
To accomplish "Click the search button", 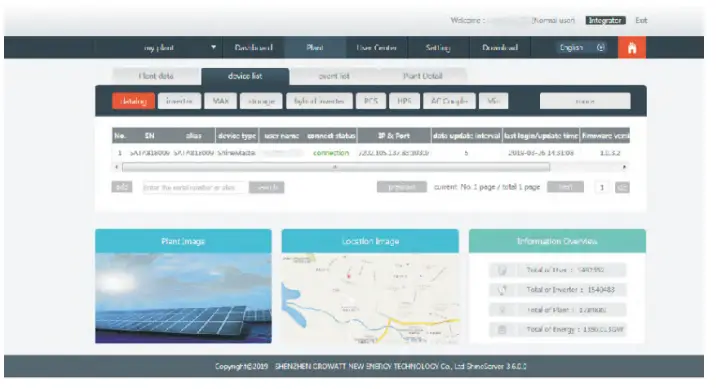I will coord(267,187).
